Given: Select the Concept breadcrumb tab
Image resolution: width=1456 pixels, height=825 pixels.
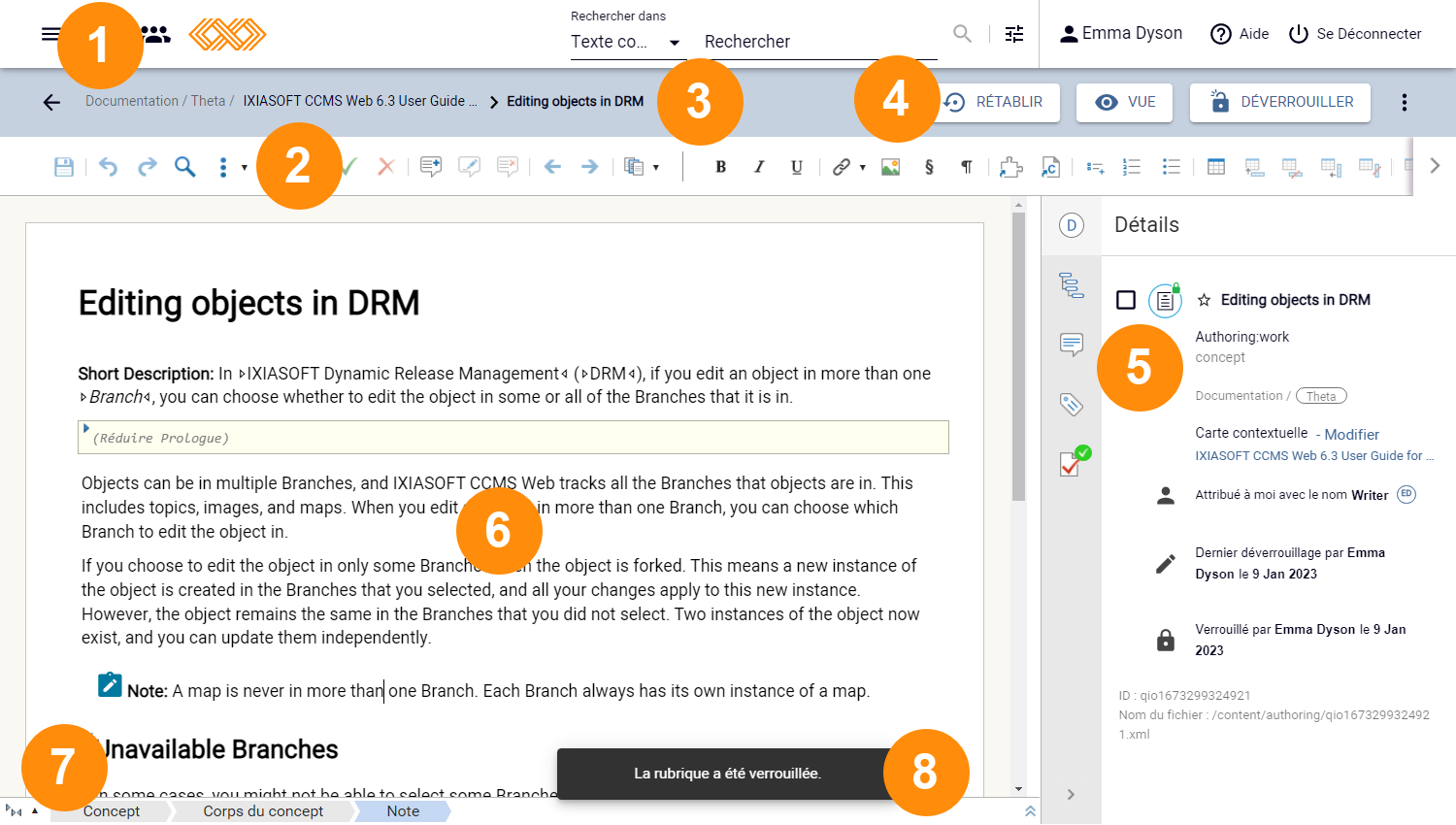Looking at the screenshot, I should click(112, 811).
